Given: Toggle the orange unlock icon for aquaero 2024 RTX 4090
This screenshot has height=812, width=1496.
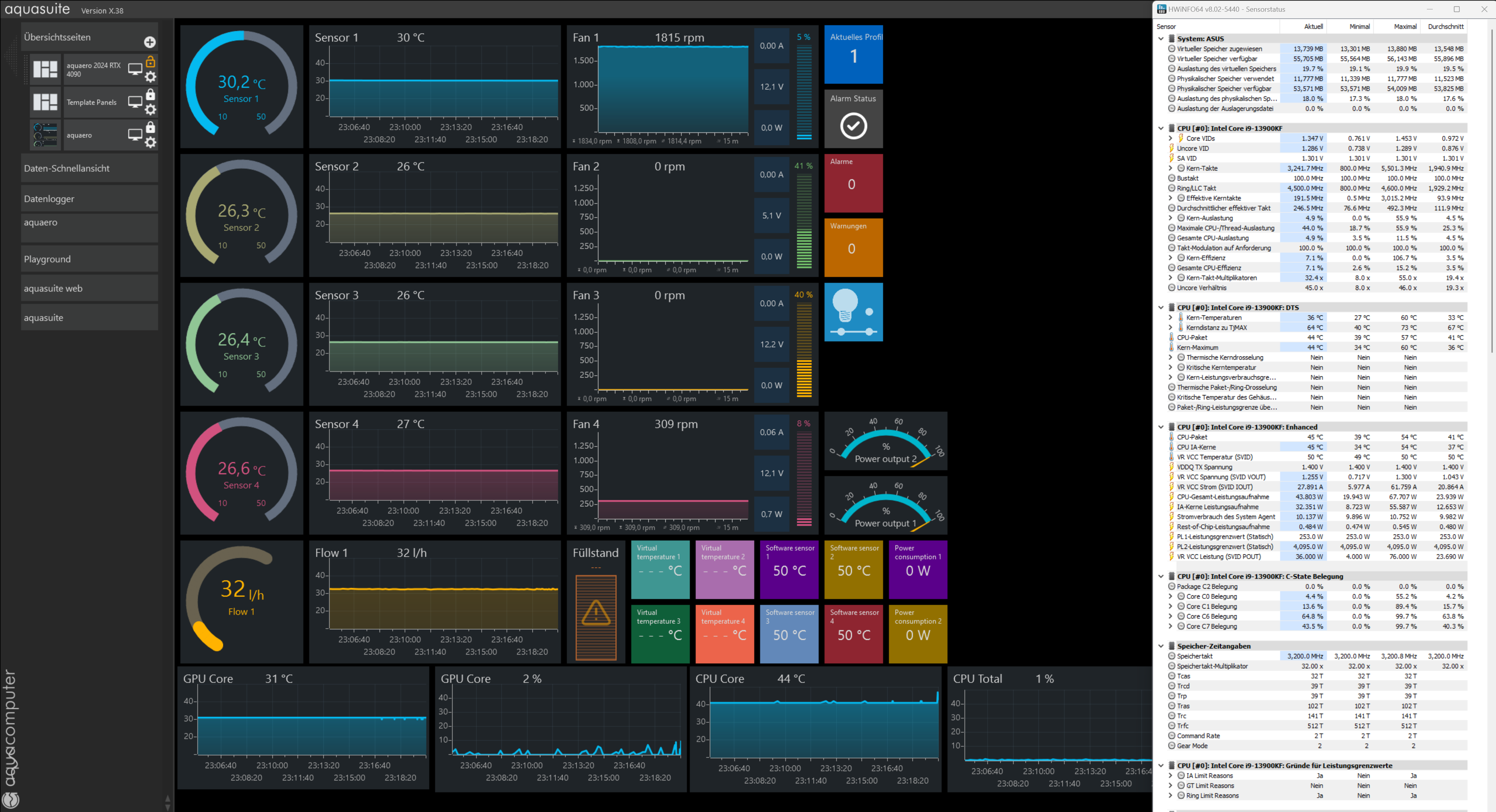Looking at the screenshot, I should (150, 62).
